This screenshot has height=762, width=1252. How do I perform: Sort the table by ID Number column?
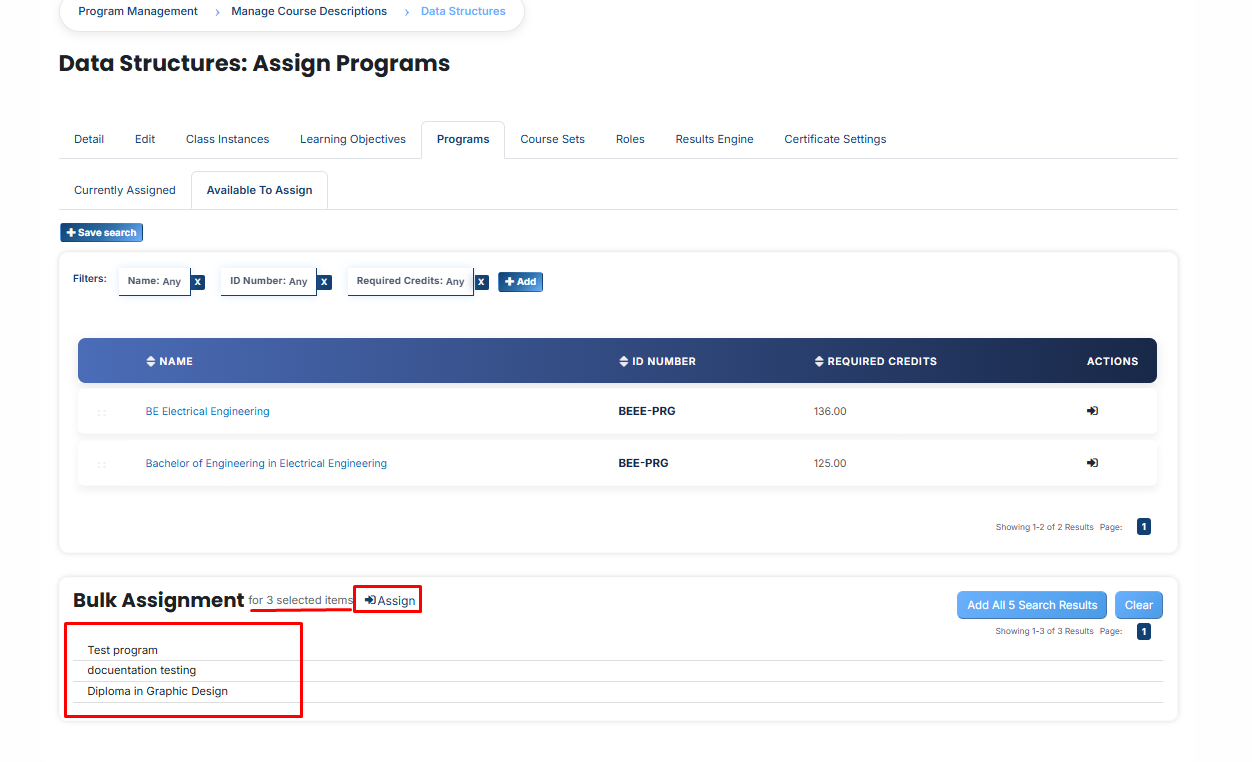[657, 361]
